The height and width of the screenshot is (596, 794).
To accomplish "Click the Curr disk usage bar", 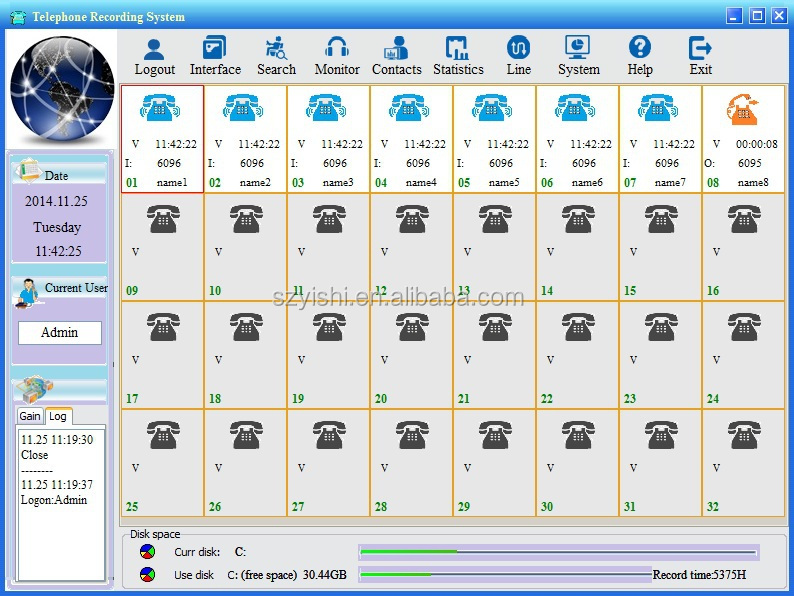I will coord(558,552).
